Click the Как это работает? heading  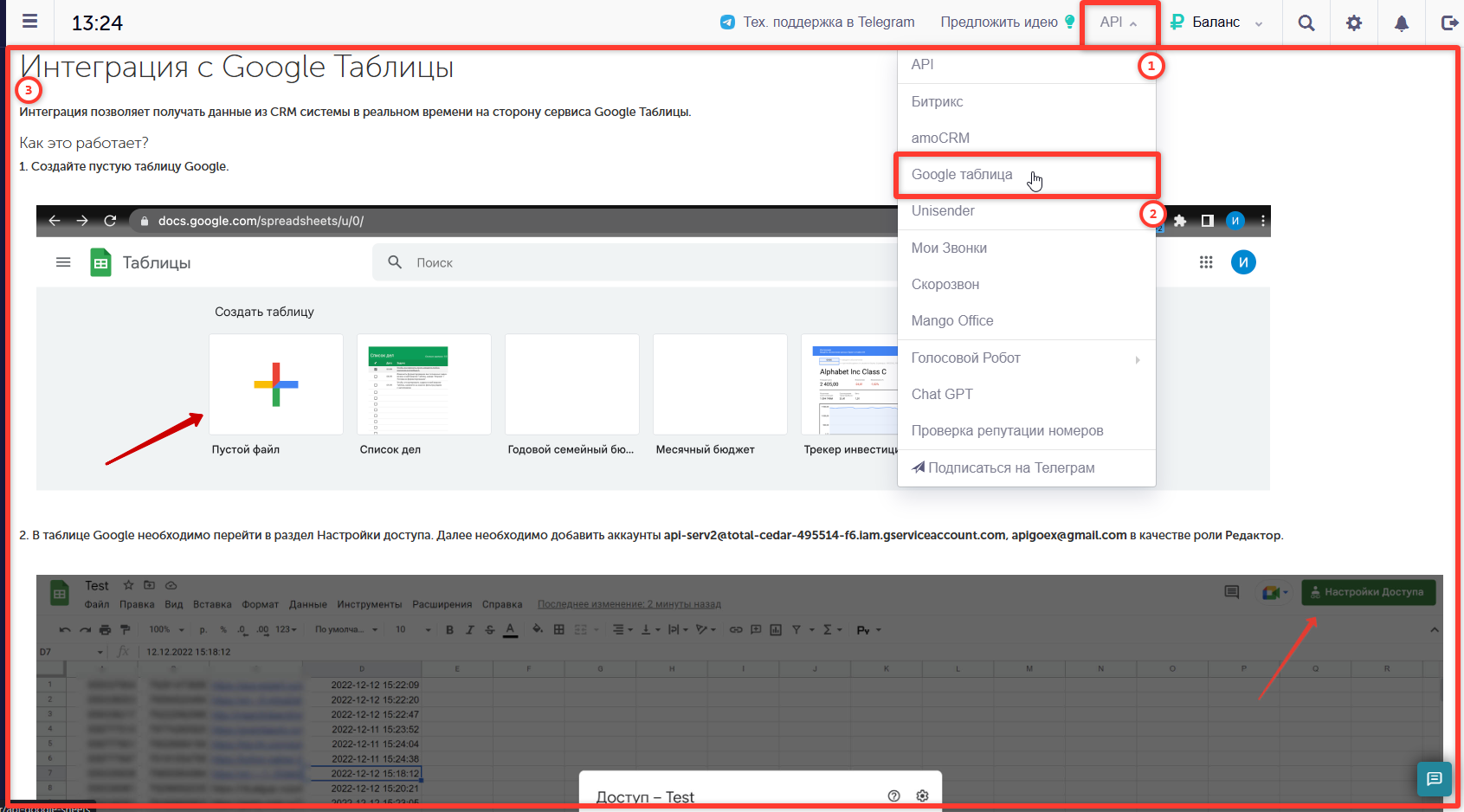84,143
